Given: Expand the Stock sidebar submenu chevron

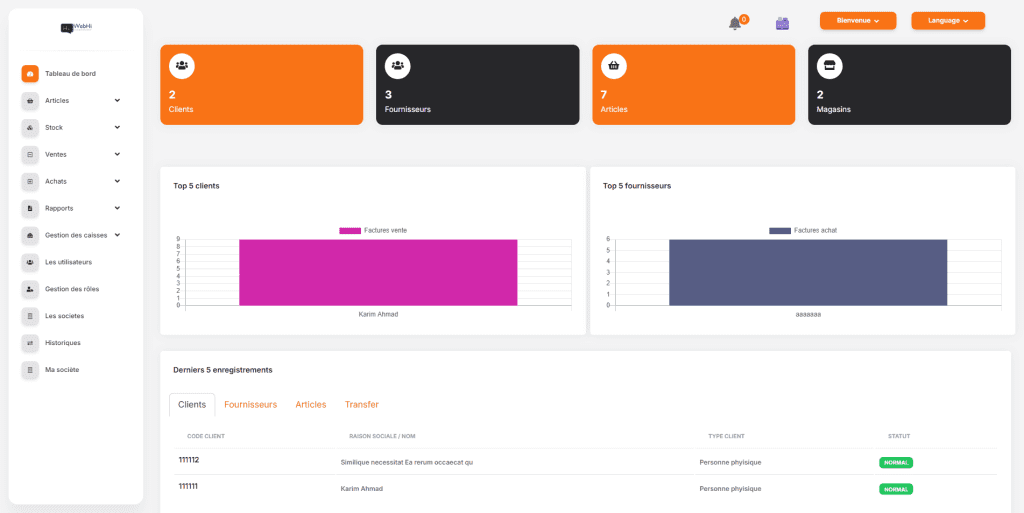Looking at the screenshot, I should click(x=117, y=127).
